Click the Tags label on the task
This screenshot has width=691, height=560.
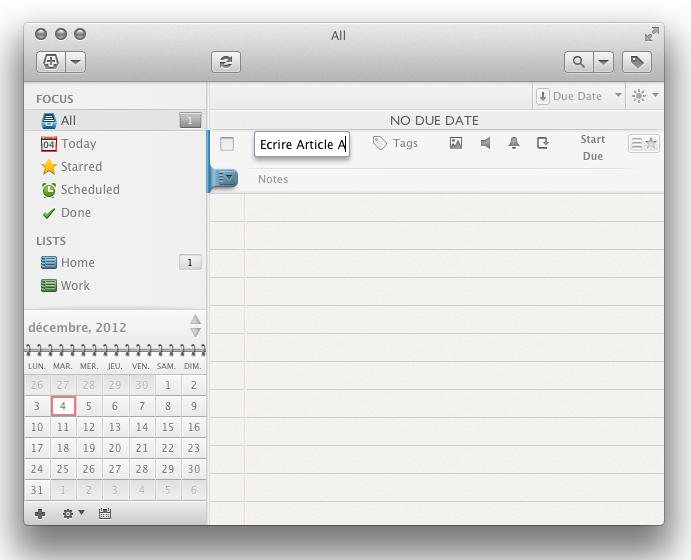[405, 143]
